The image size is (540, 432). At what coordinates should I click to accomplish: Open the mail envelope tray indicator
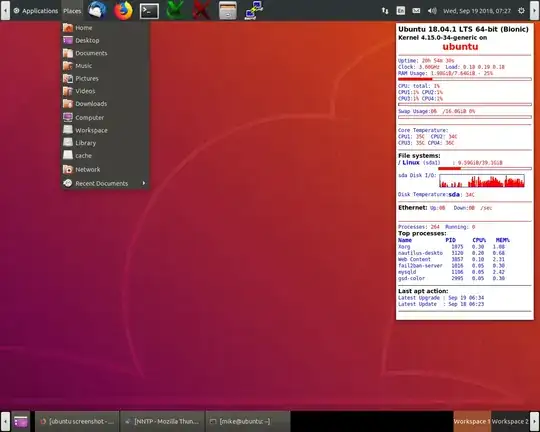416,11
